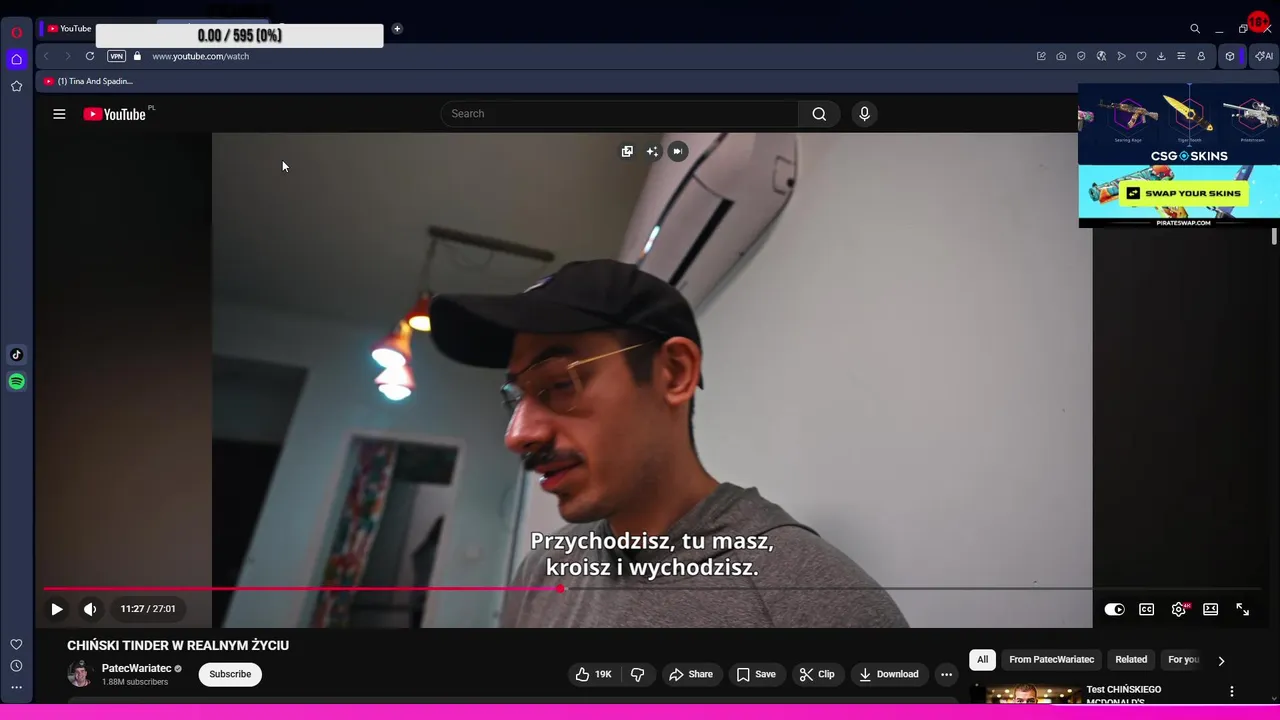Viewport: 1280px width, 720px height.
Task: Open Opera sidebar bookmarks star
Action: pos(17,86)
